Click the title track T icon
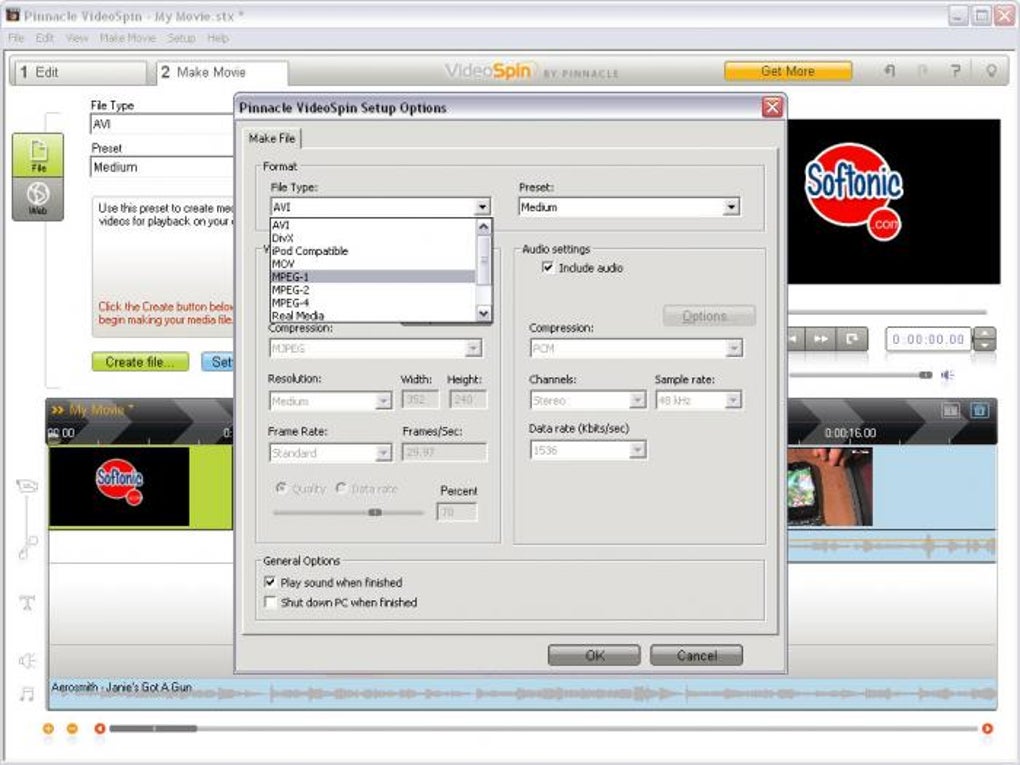Screen dimensions: 1020x765 (x=27, y=602)
